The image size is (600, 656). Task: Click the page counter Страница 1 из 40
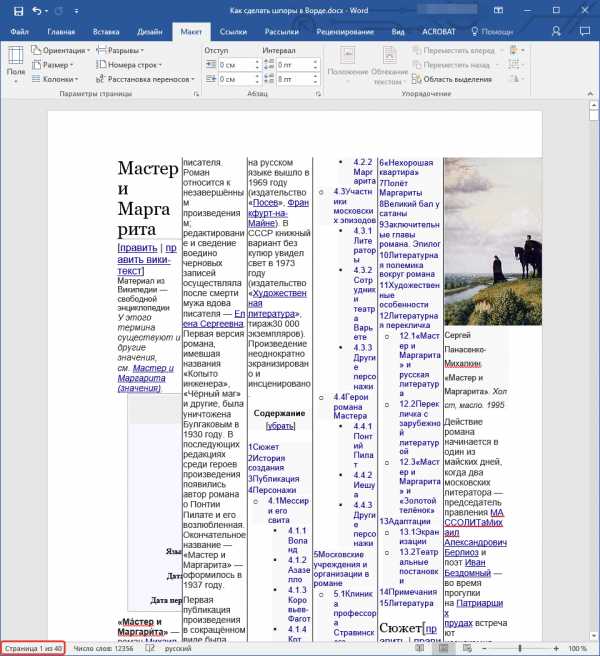[33, 648]
